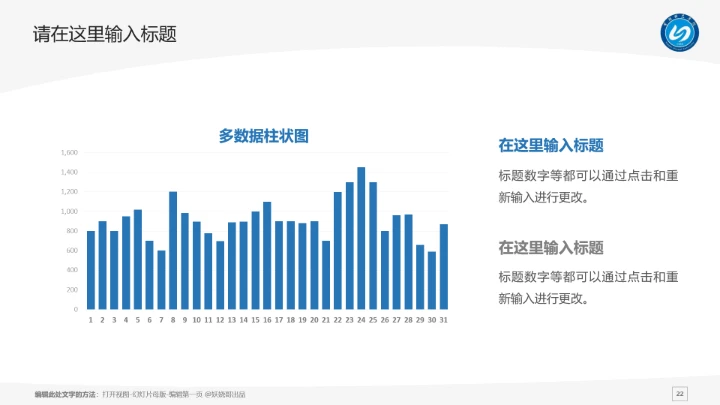Select the bar above x-label 12
Image resolution: width=720 pixels, height=405 pixels.
[220, 276]
